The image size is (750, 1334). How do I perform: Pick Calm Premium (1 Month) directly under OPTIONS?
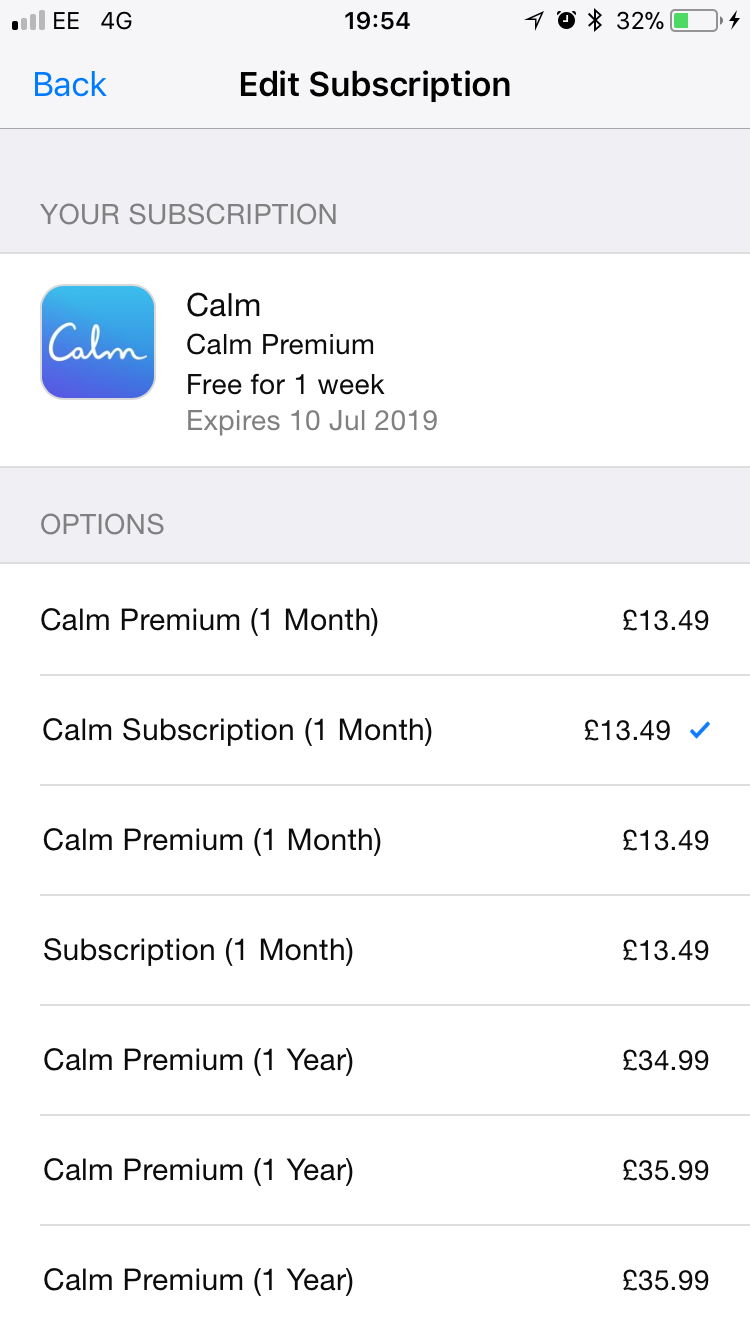click(x=375, y=620)
